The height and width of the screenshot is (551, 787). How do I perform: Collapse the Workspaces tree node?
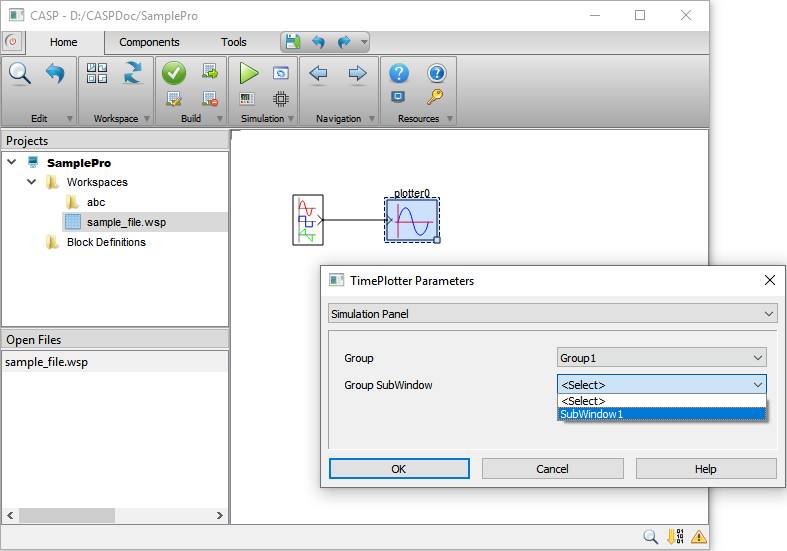click(32, 182)
